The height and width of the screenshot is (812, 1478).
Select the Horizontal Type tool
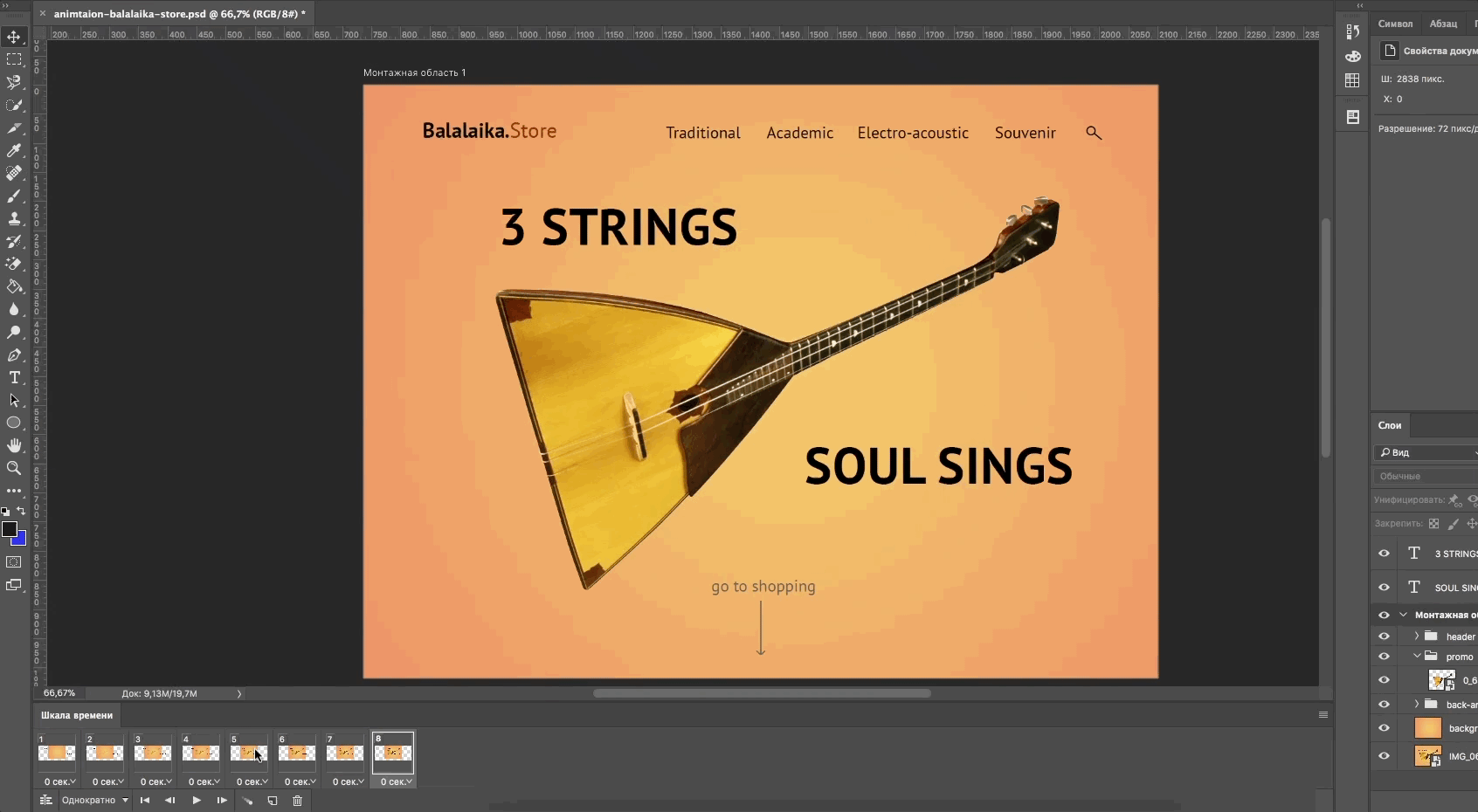click(x=14, y=377)
